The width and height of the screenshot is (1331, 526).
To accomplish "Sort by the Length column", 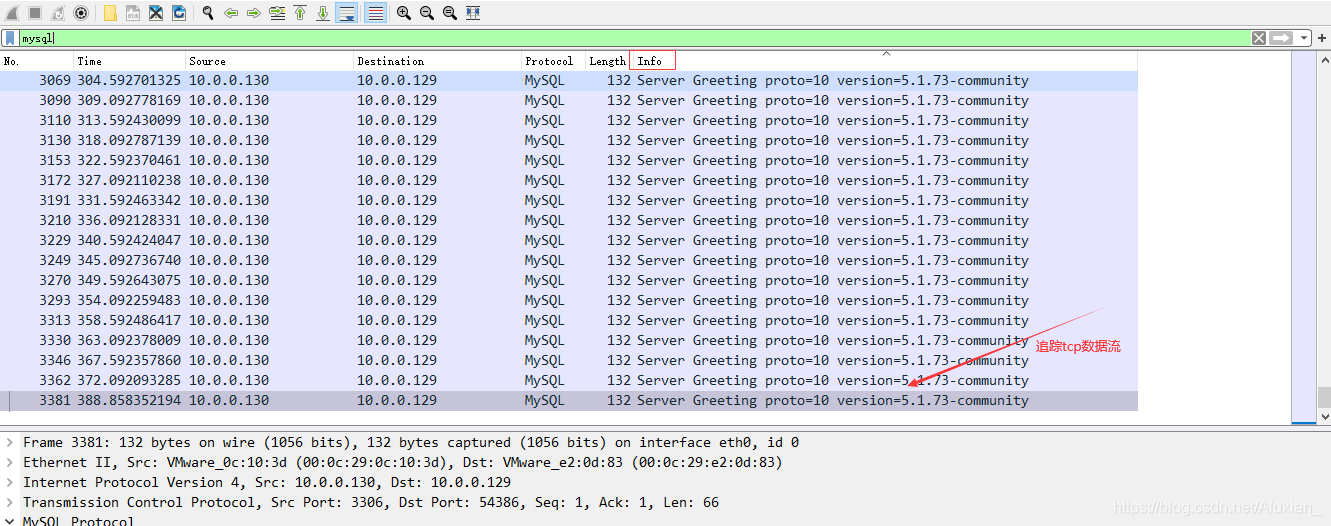I will pyautogui.click(x=607, y=61).
